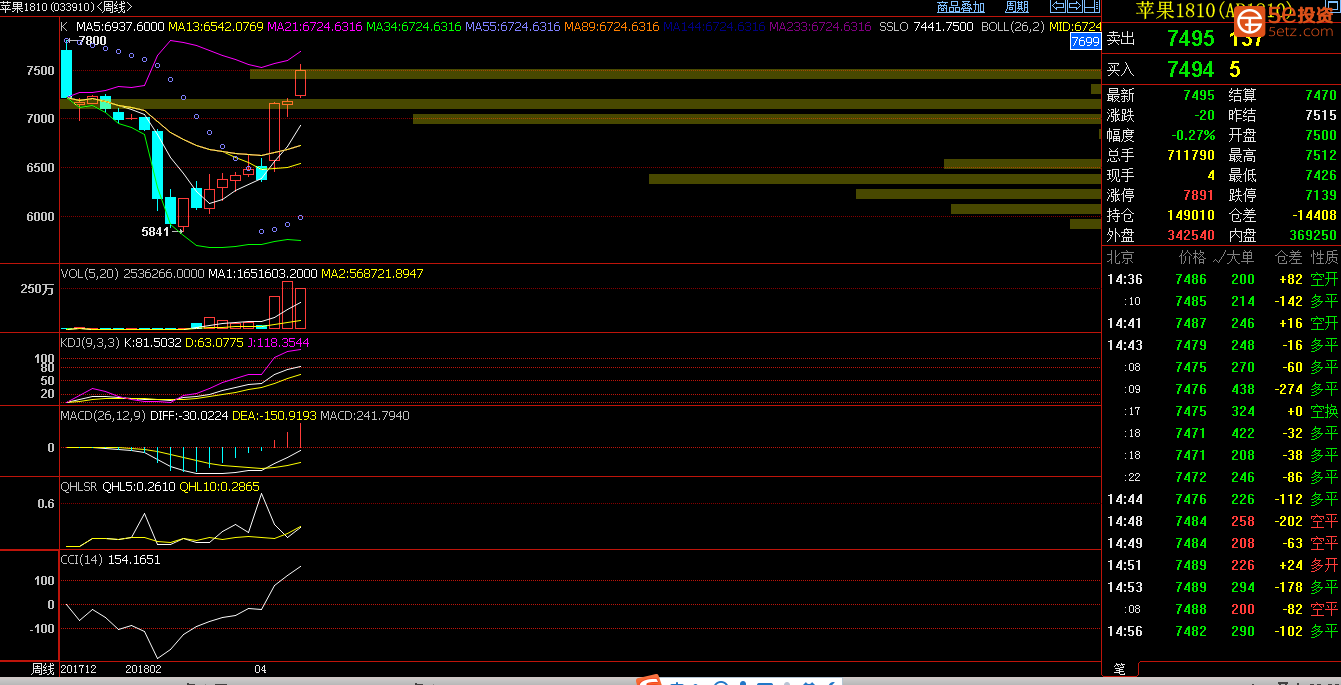The height and width of the screenshot is (685, 1341).
Task: Select the MA34:6724.6316 indicator label
Action: point(414,27)
